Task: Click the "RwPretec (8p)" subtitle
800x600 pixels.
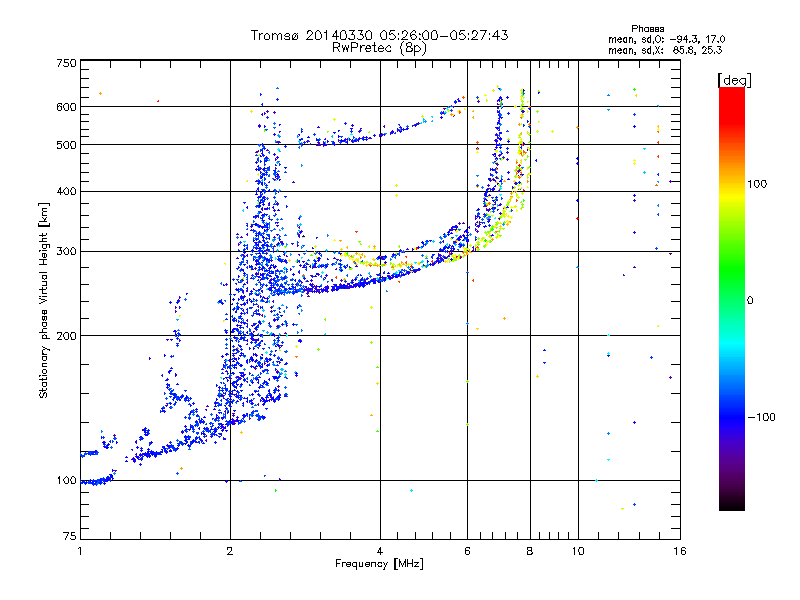Action: 379,48
